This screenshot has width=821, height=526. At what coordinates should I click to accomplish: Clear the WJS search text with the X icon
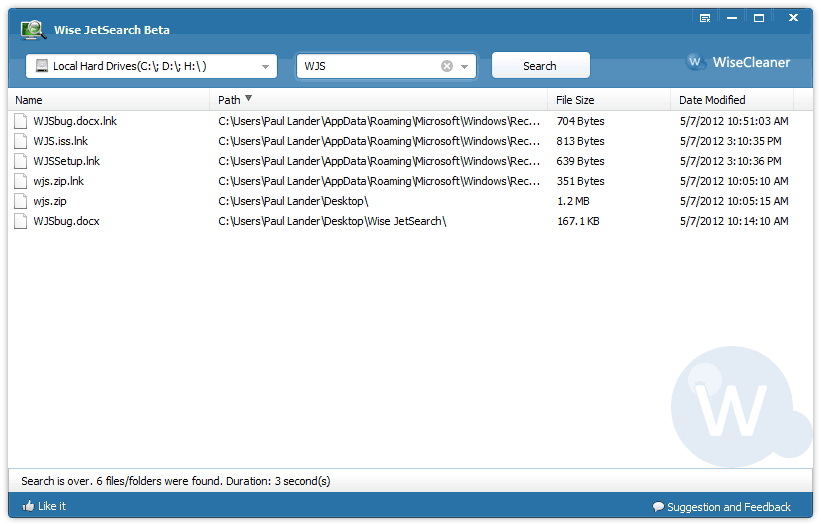pos(447,66)
